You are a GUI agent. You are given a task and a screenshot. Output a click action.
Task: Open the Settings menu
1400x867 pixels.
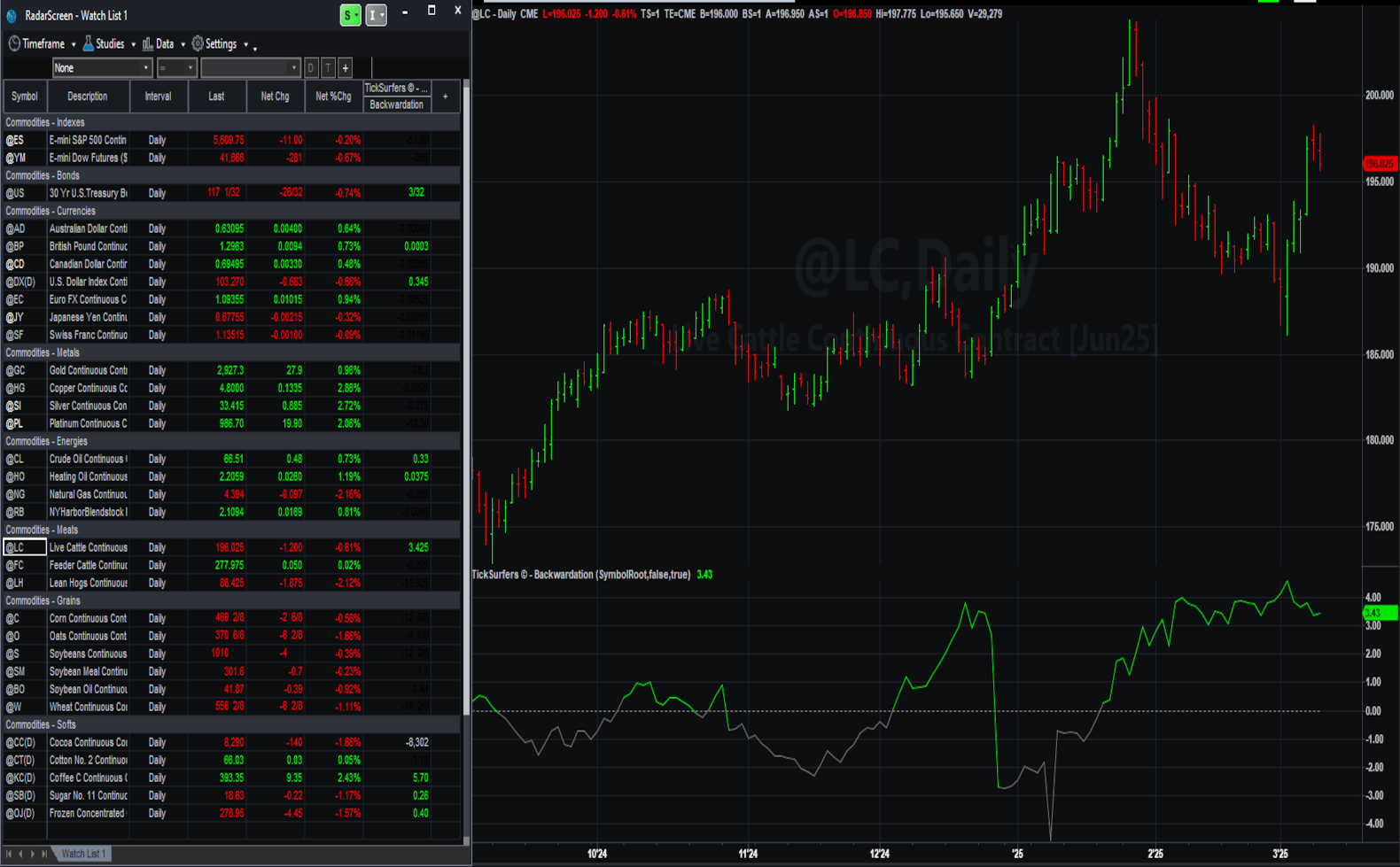pyautogui.click(x=220, y=44)
